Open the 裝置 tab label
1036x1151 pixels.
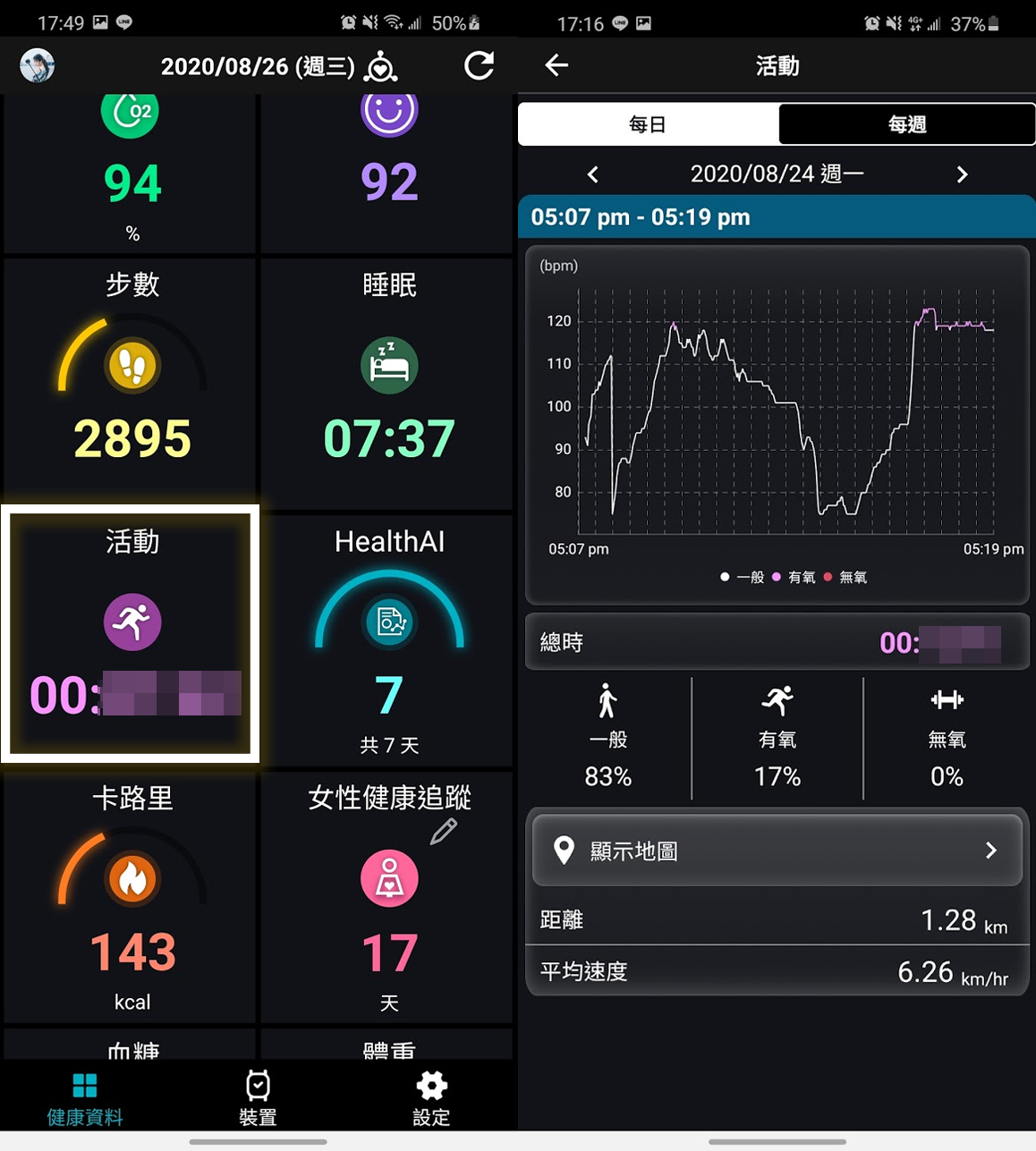(258, 1118)
